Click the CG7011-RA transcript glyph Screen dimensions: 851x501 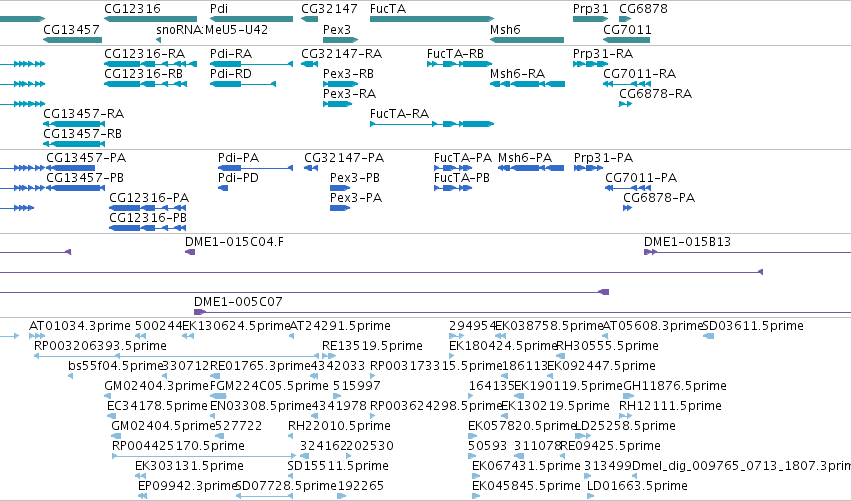click(627, 84)
